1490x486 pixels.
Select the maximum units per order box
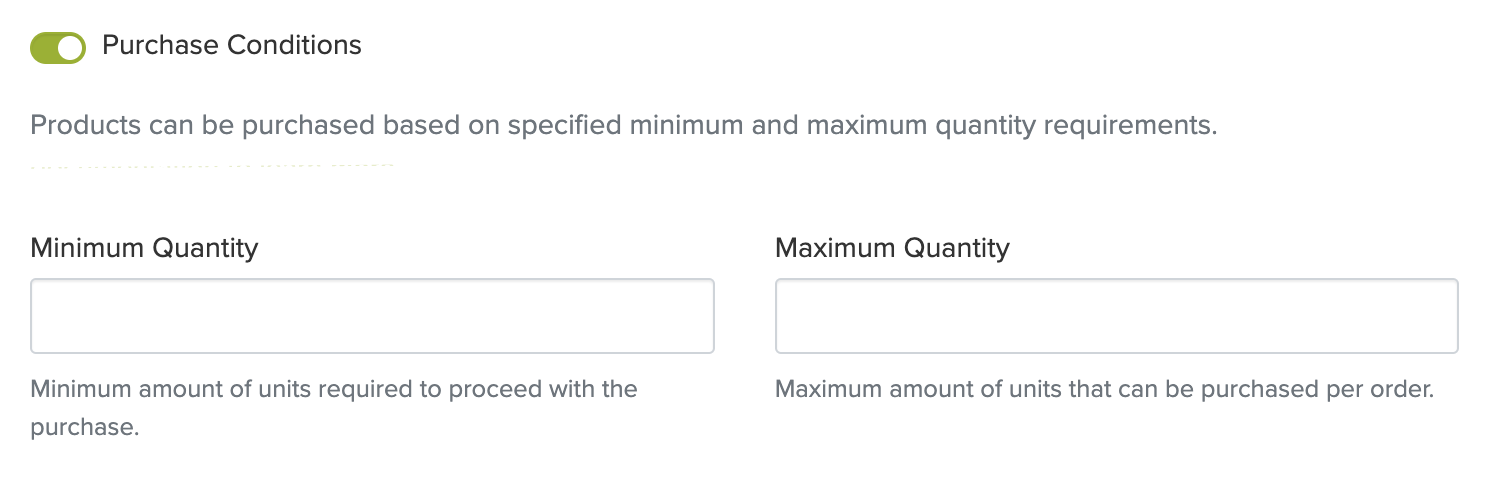(x=1116, y=316)
